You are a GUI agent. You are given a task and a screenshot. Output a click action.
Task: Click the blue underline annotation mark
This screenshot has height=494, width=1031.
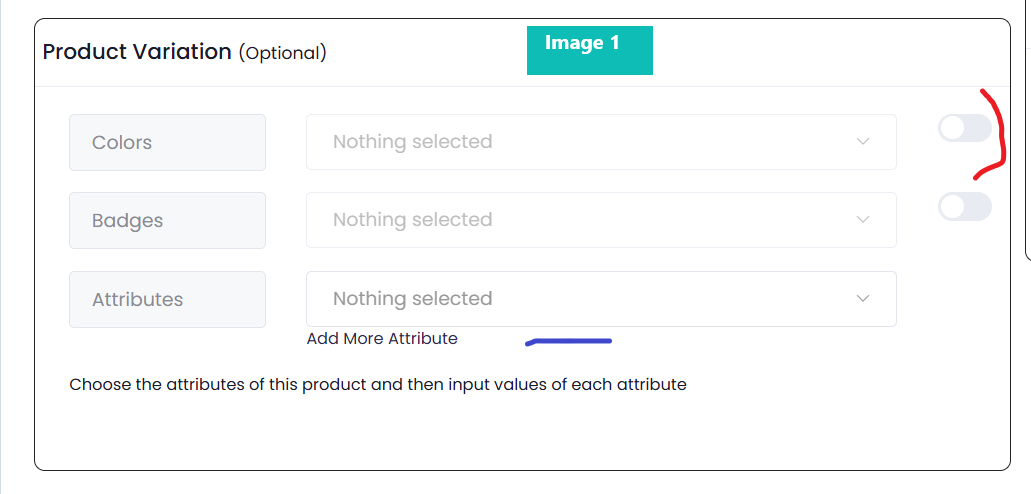pyautogui.click(x=569, y=341)
